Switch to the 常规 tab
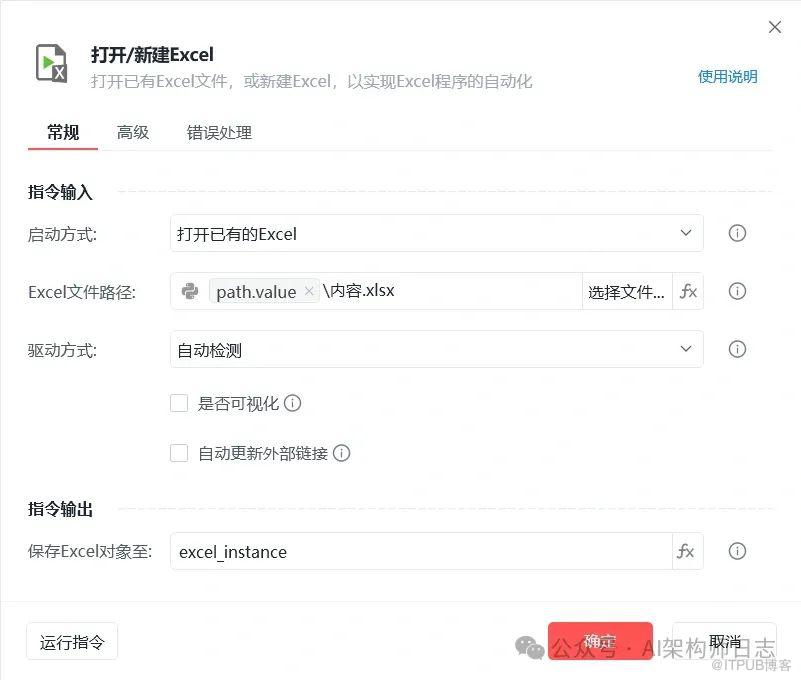This screenshot has width=801, height=680. click(x=63, y=132)
